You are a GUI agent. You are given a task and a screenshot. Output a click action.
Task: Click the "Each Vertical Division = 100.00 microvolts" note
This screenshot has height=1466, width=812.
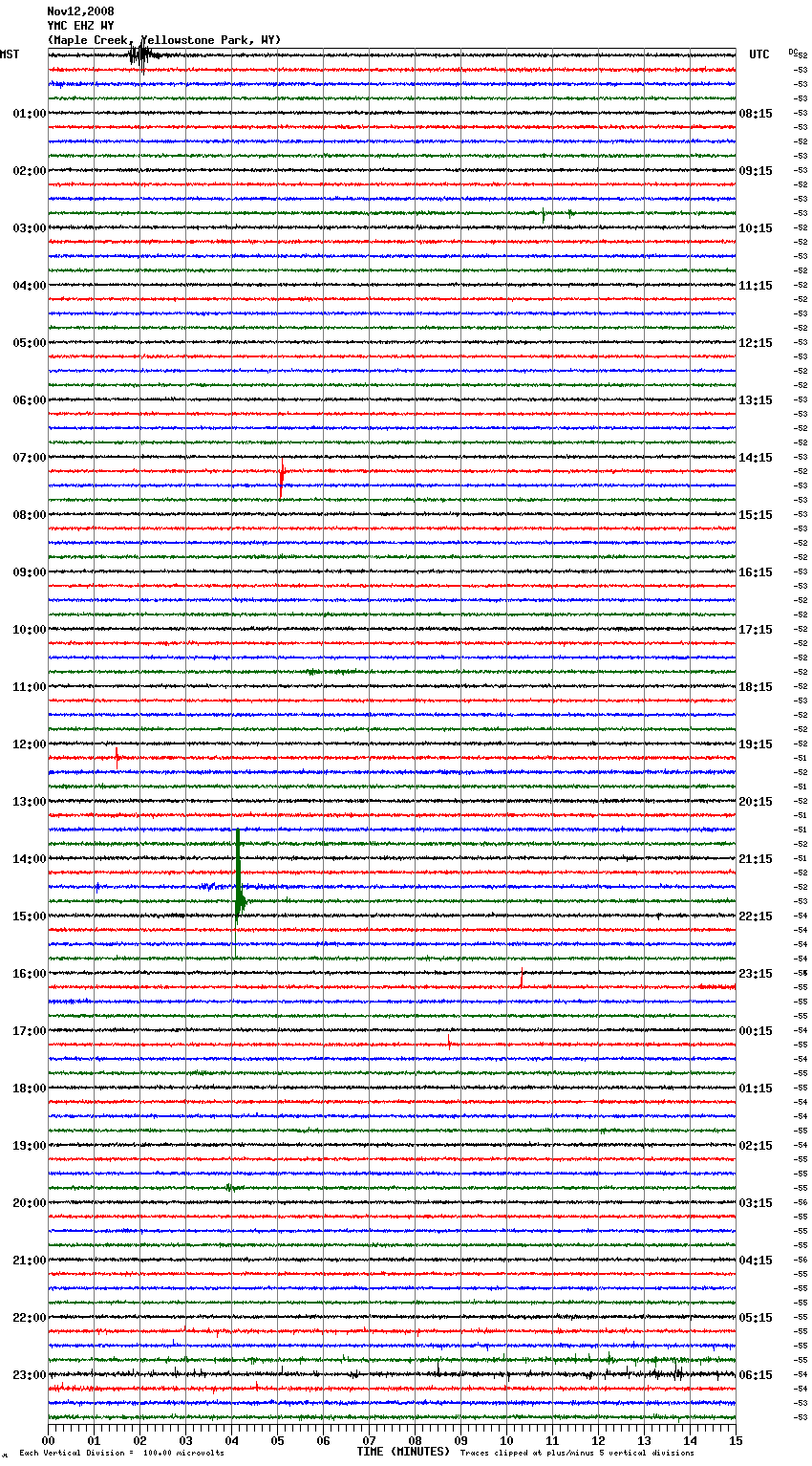coord(121,1453)
